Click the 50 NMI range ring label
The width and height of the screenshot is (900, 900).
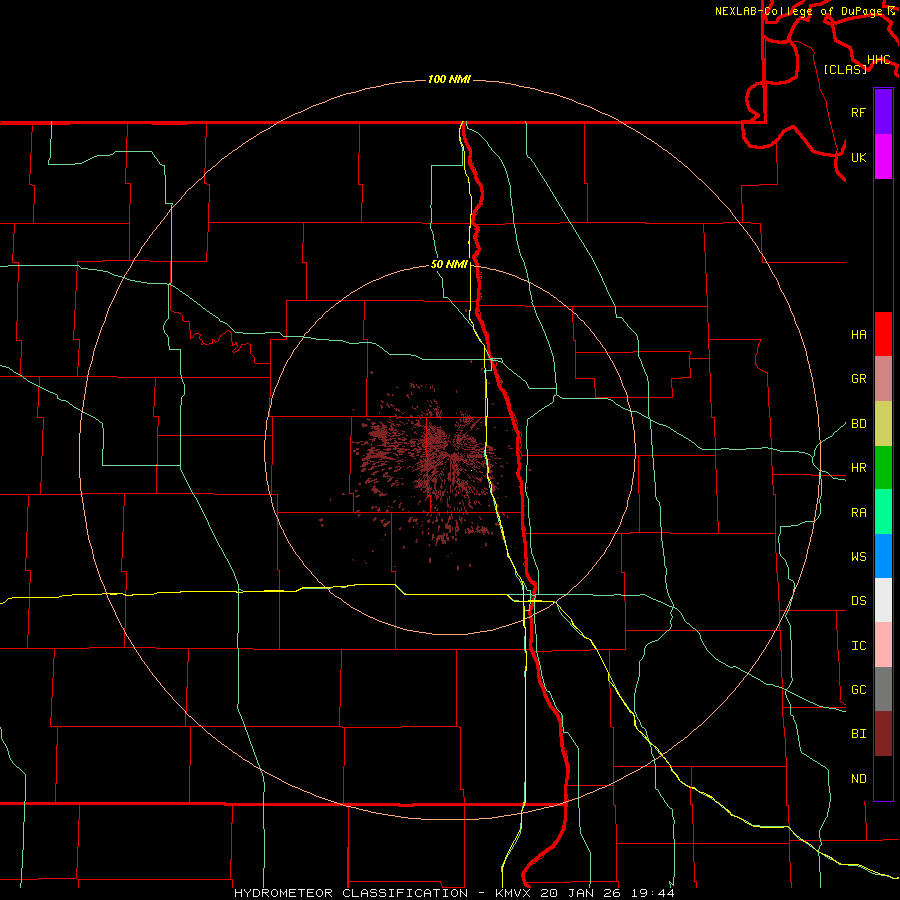click(449, 265)
